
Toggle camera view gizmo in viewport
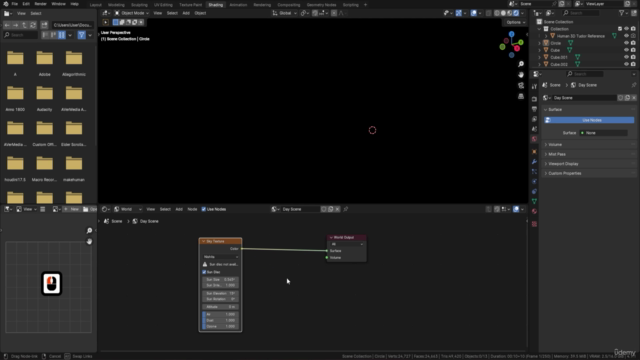click(x=521, y=85)
